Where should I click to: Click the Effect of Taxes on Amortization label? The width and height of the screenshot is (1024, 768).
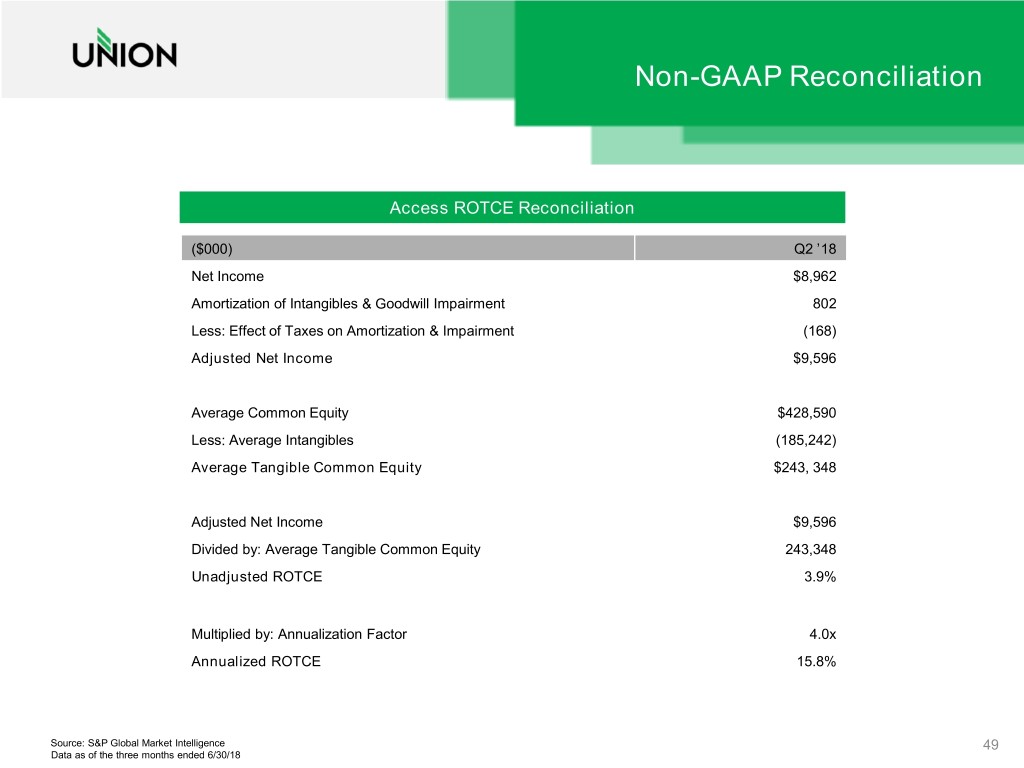352,331
